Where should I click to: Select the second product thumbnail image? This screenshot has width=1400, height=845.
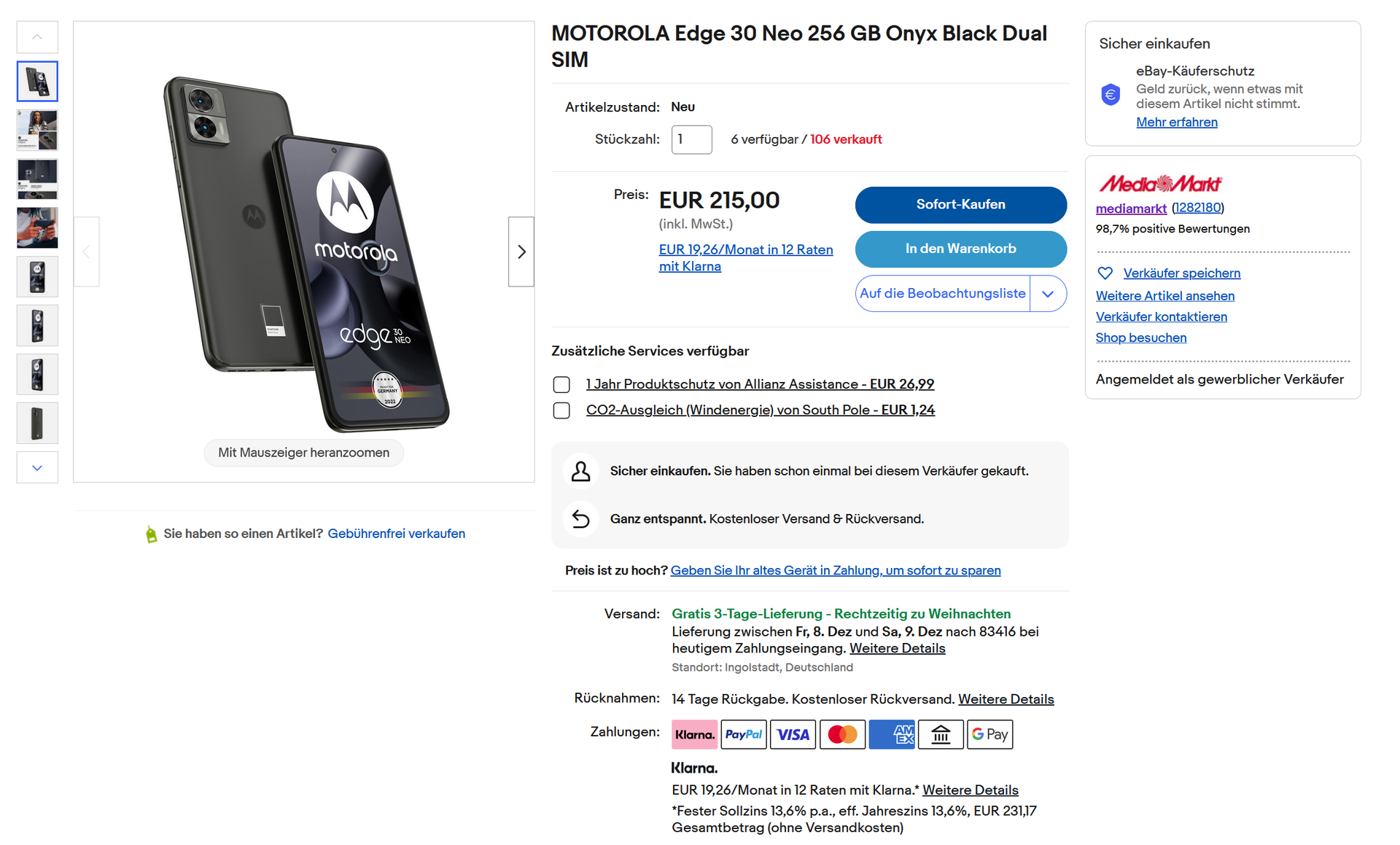click(x=37, y=131)
